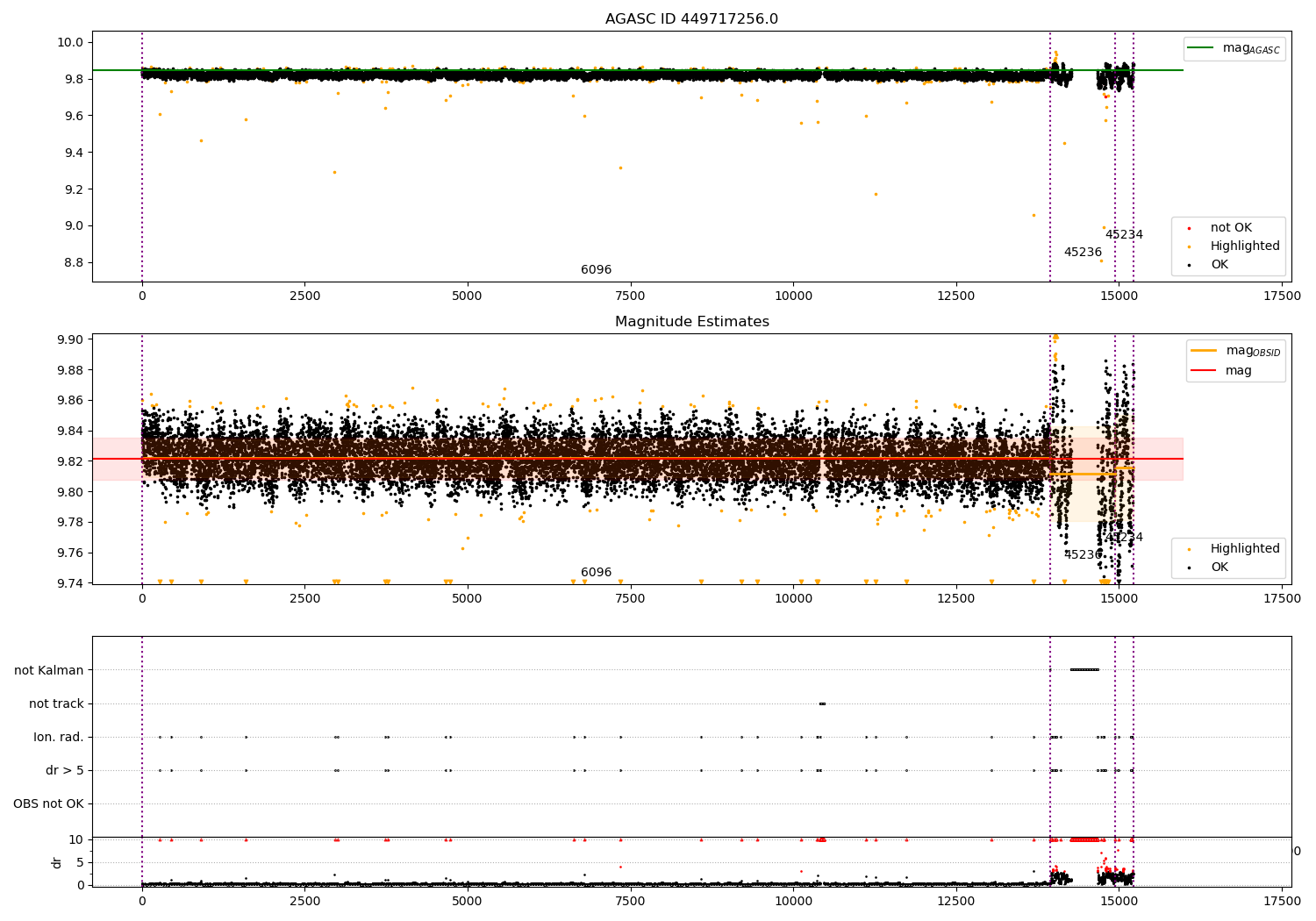Select the 45236 label in the top plot
The height and width of the screenshot is (921, 1316).
(1083, 253)
